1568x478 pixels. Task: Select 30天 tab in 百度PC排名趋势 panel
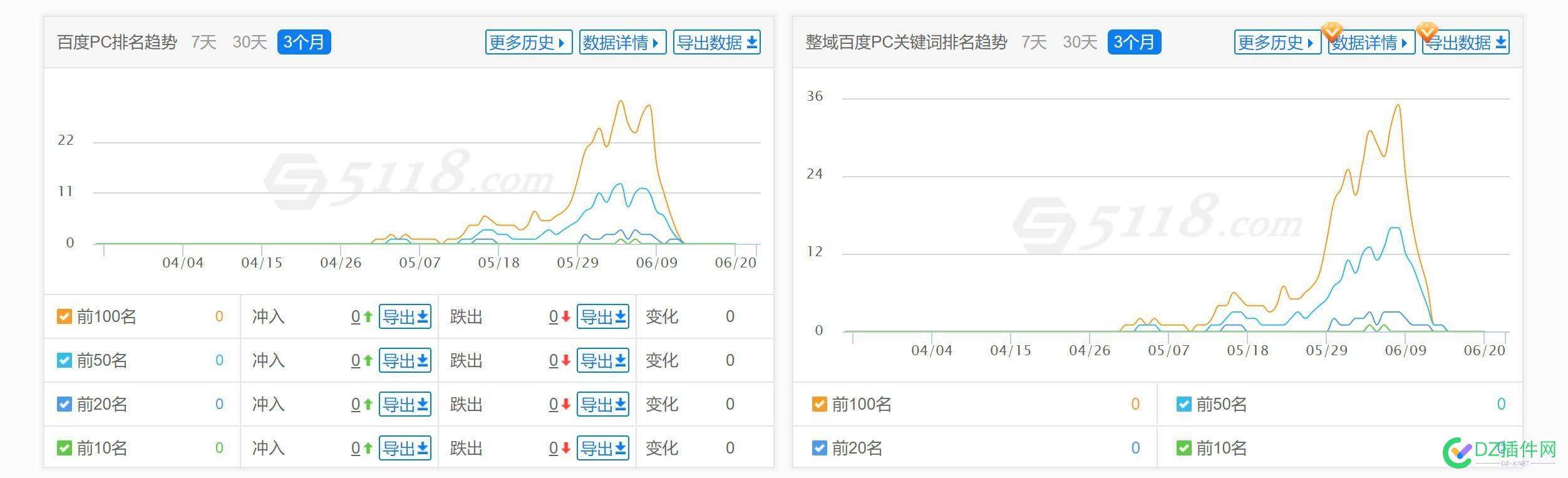click(x=249, y=43)
